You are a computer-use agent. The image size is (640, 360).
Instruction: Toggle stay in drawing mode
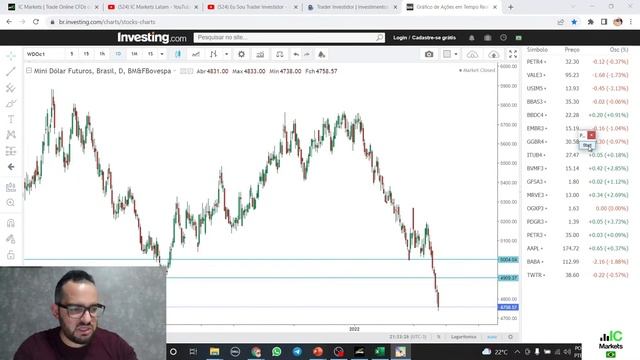pos(11,239)
